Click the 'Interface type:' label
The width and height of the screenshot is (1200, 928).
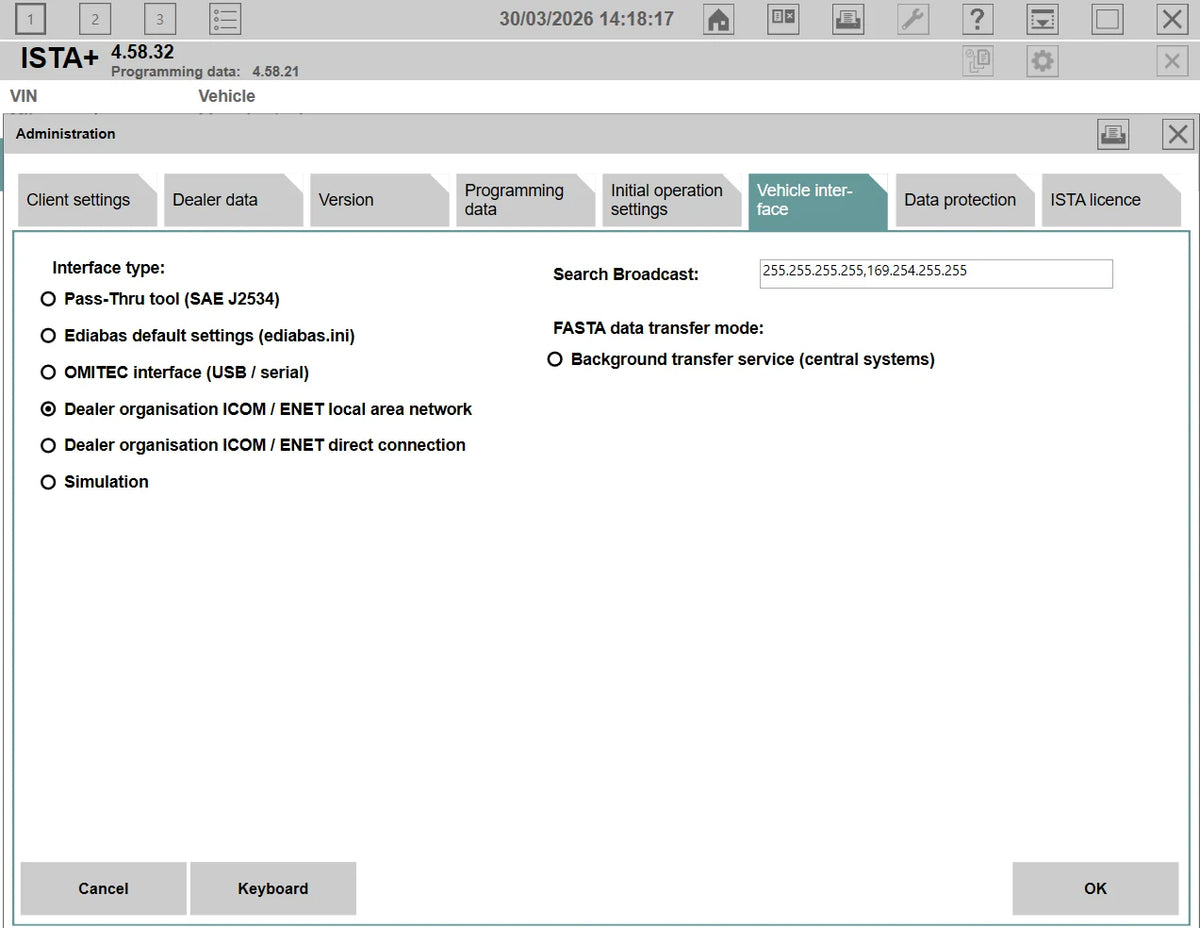pos(109,268)
